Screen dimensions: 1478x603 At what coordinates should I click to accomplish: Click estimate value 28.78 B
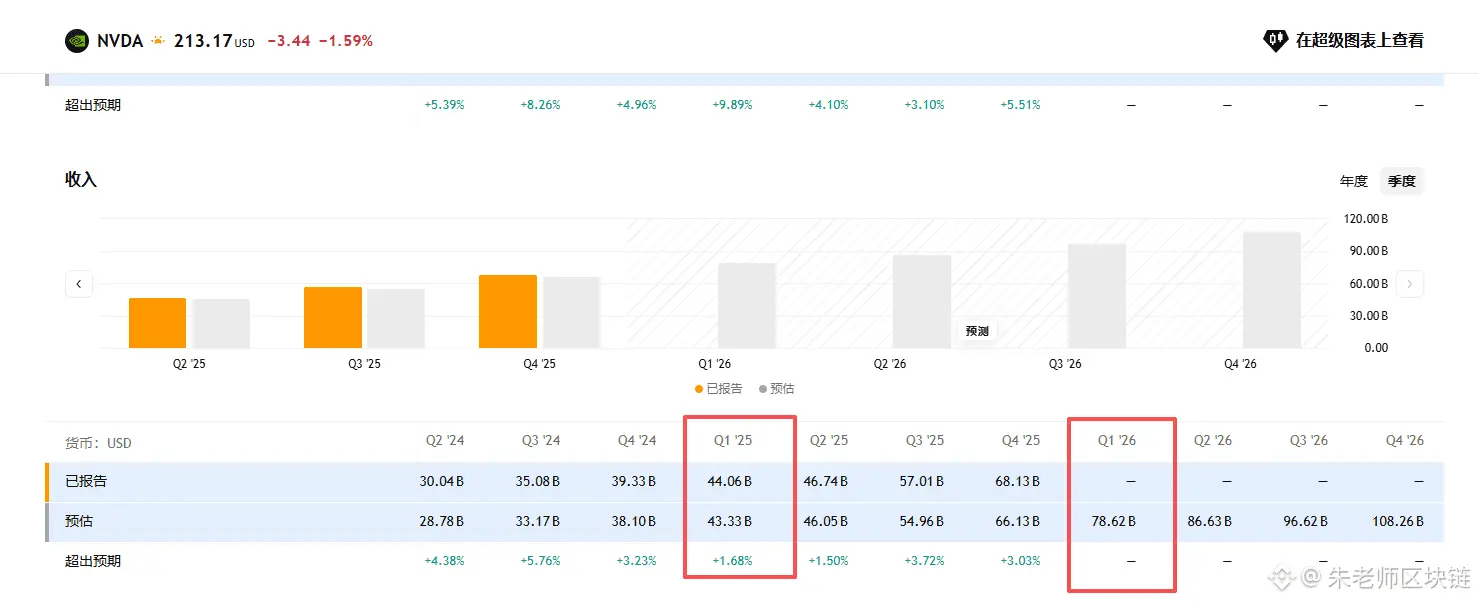(441, 522)
